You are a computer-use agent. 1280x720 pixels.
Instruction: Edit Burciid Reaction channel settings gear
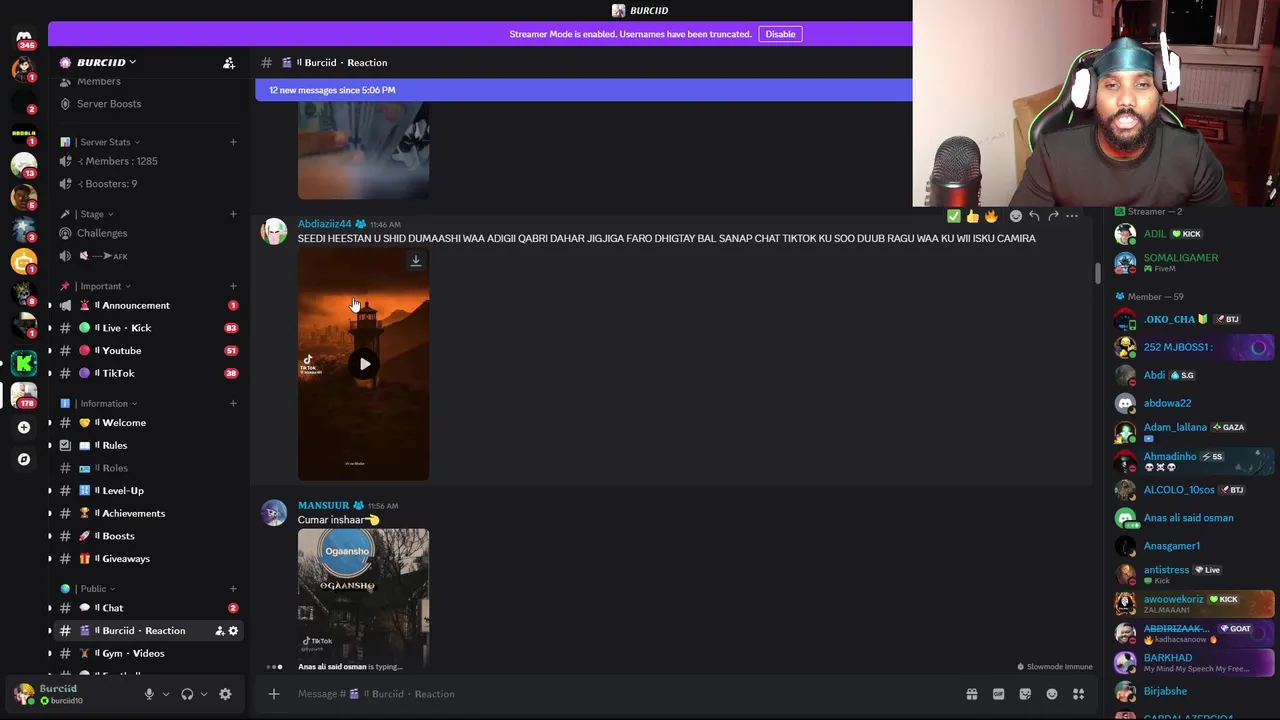(233, 631)
